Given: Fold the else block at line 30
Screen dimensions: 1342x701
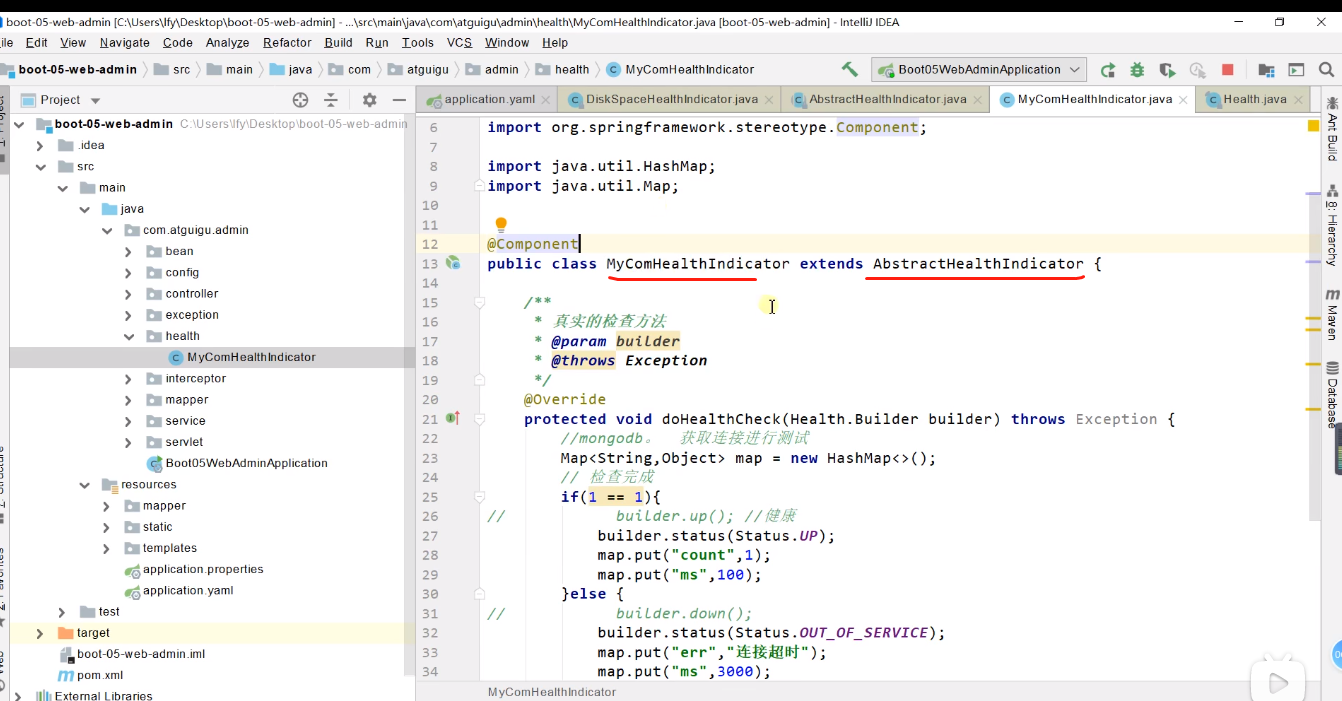Looking at the screenshot, I should pyautogui.click(x=479, y=594).
